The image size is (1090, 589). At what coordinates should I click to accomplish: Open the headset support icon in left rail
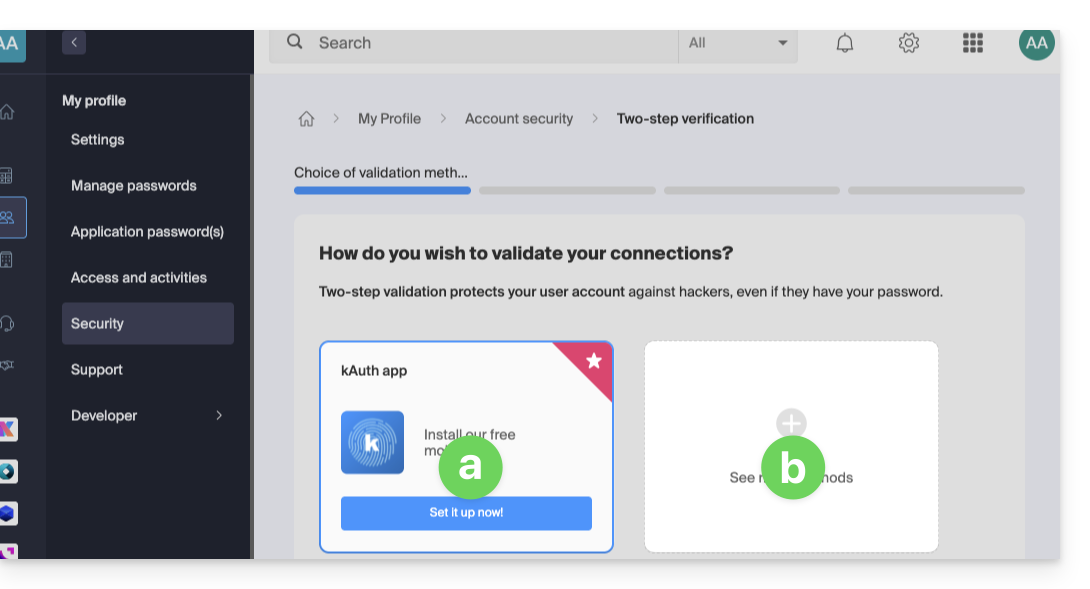[x=8, y=323]
